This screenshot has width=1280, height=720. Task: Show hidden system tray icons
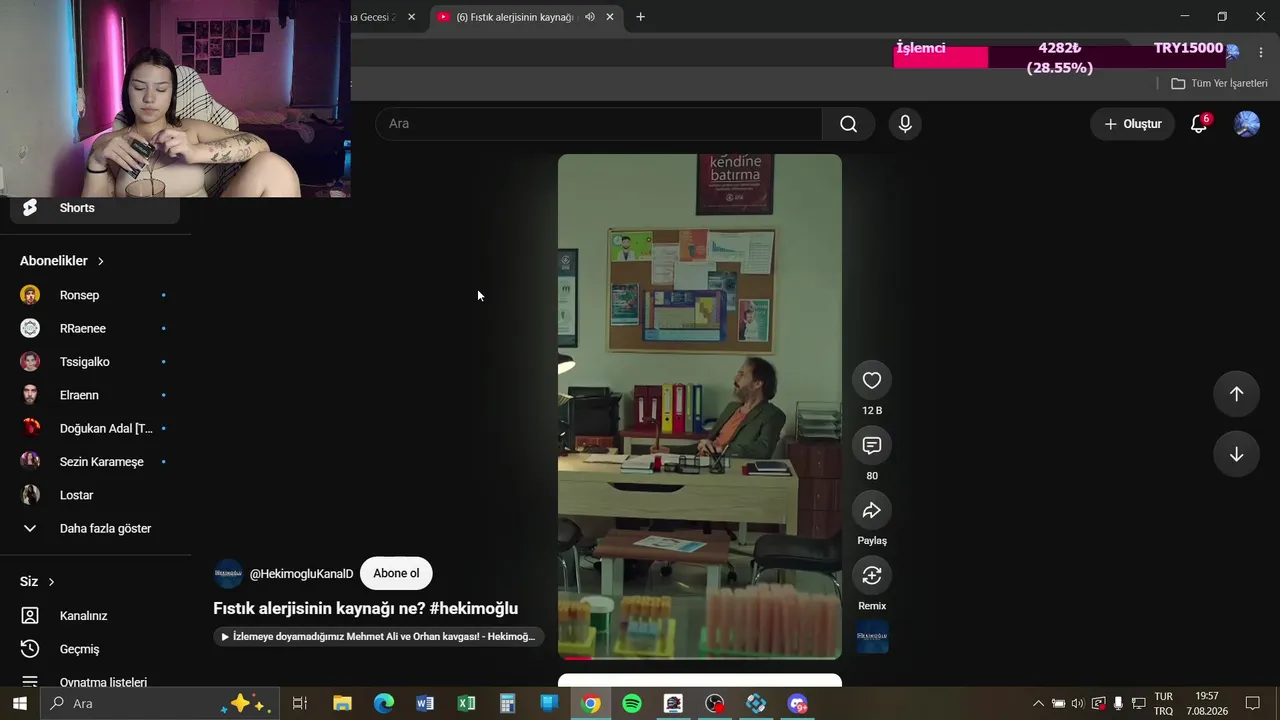tap(1038, 704)
